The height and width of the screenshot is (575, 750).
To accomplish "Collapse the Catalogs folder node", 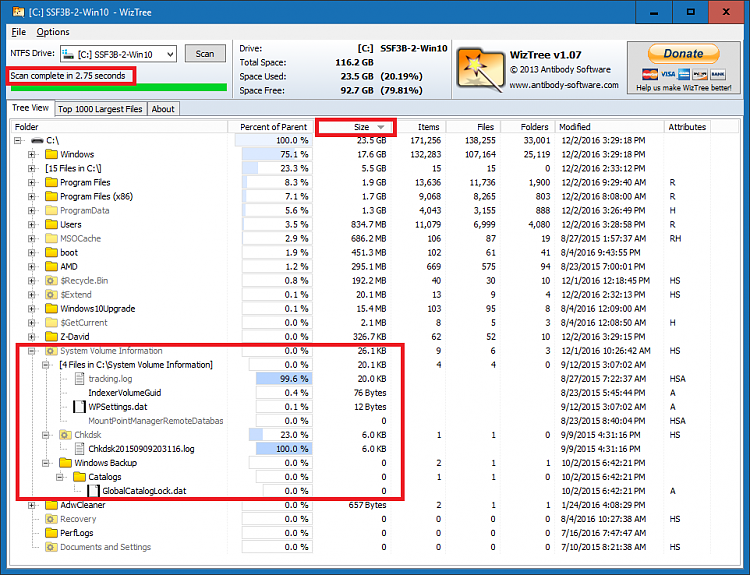I will coord(60,477).
